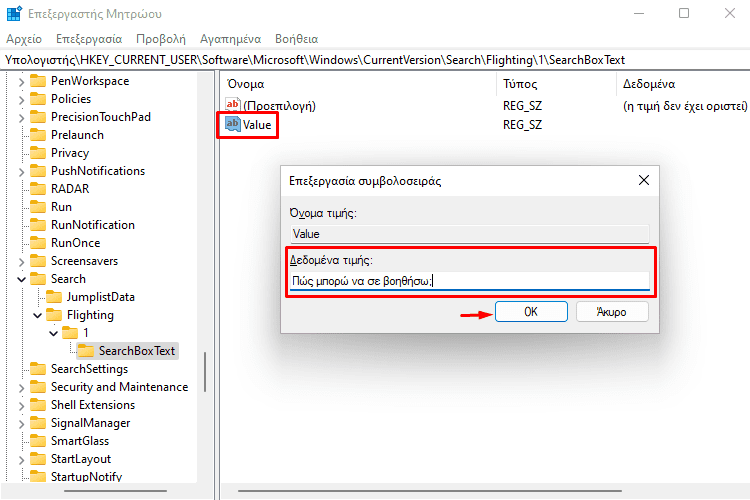750x500 pixels.
Task: Click the JumplistData folder icon
Action: (54, 297)
